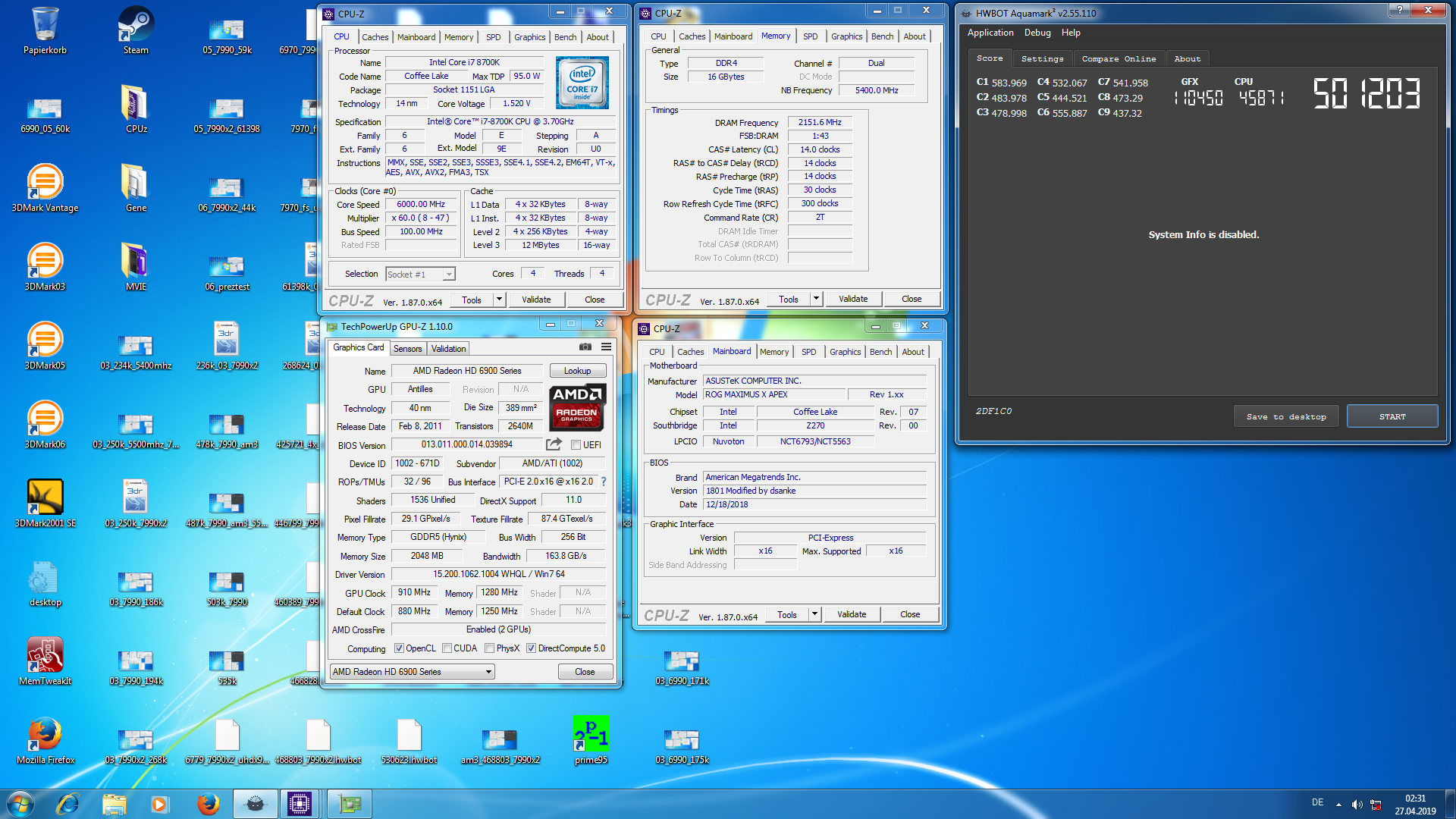
Task: Click the volume speaker icon in system tray
Action: pyautogui.click(x=1357, y=804)
